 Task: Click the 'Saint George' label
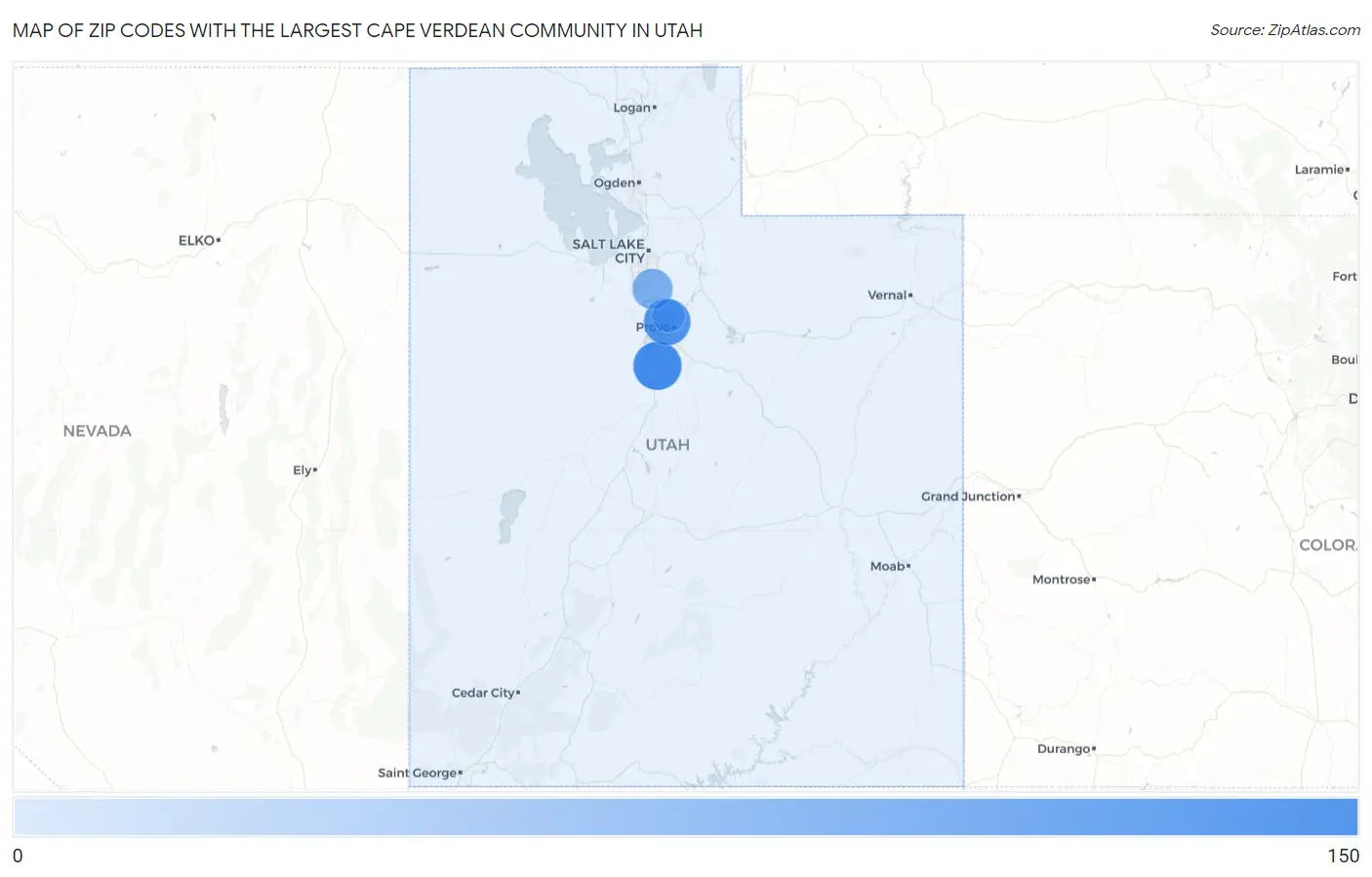[x=420, y=773]
